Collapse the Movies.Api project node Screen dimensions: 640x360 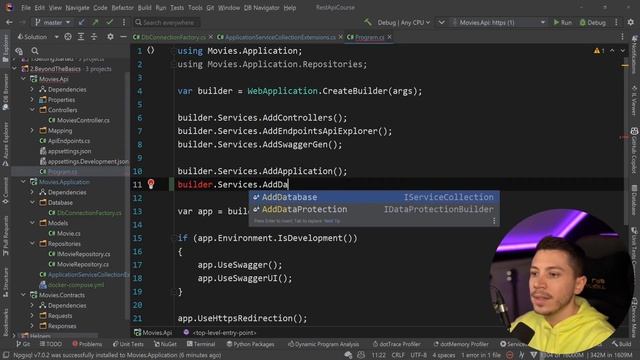(23, 79)
